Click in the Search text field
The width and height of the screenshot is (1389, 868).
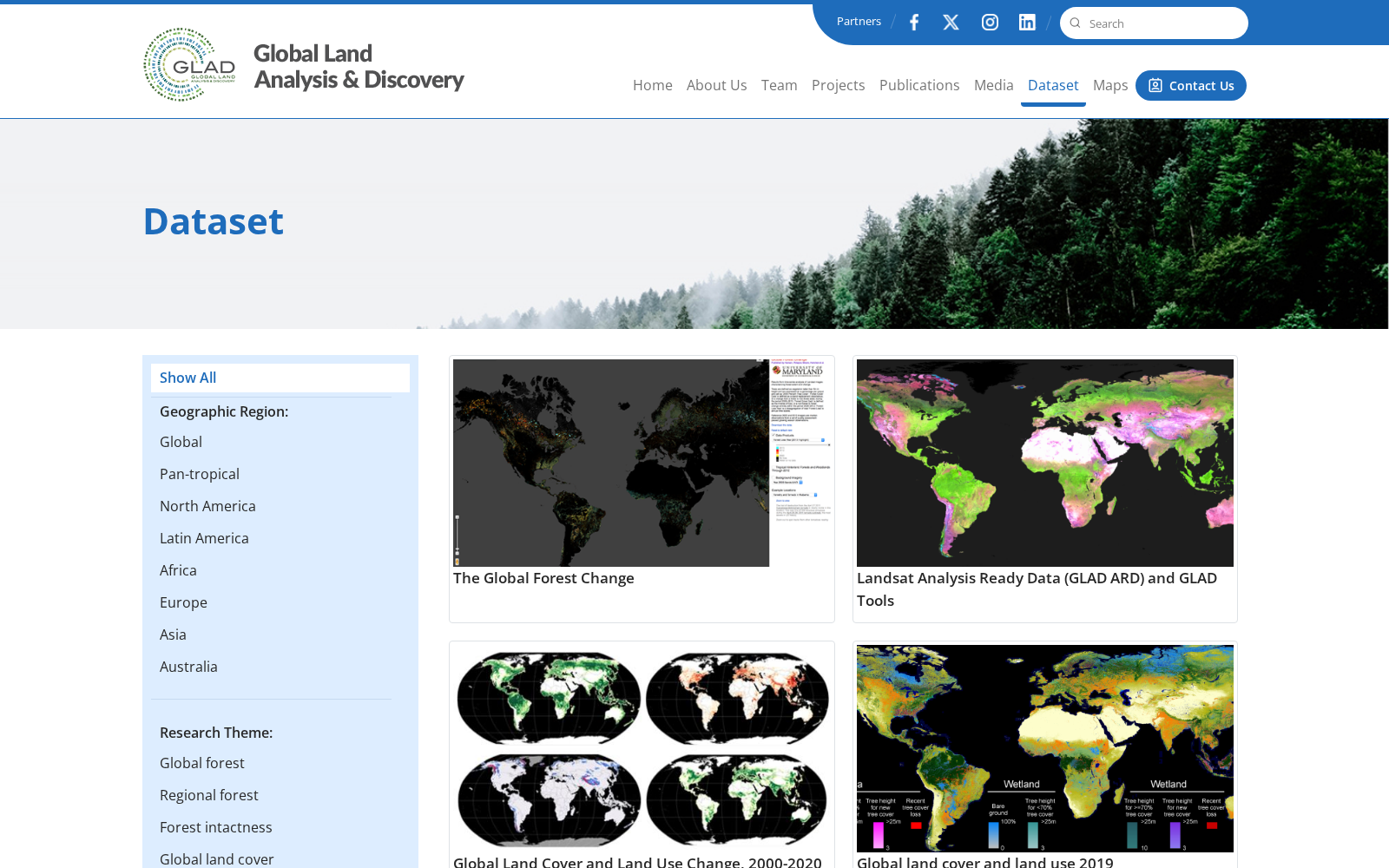[1163, 23]
